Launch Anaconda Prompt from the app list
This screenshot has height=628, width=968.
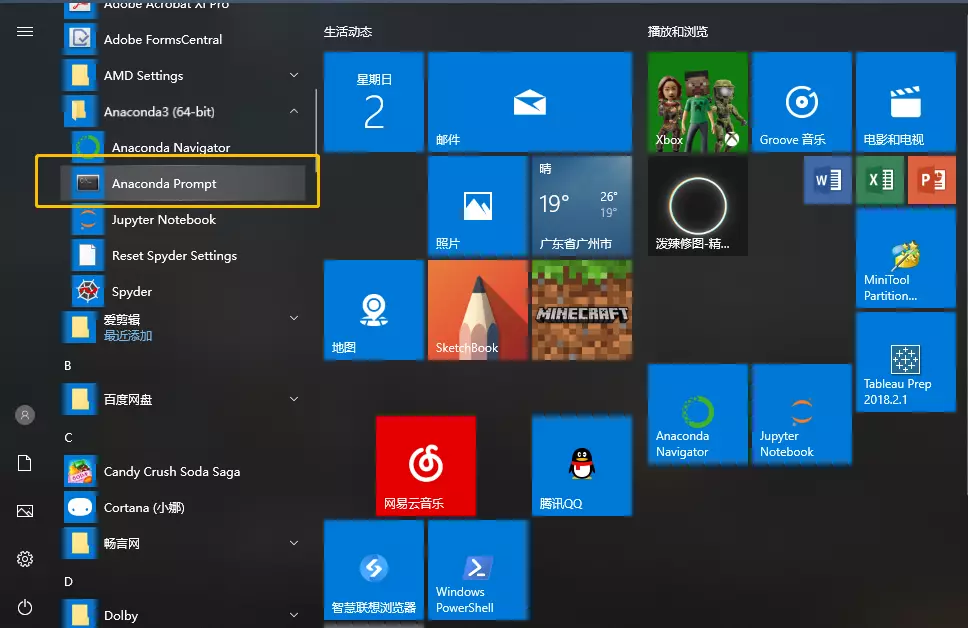(x=182, y=183)
